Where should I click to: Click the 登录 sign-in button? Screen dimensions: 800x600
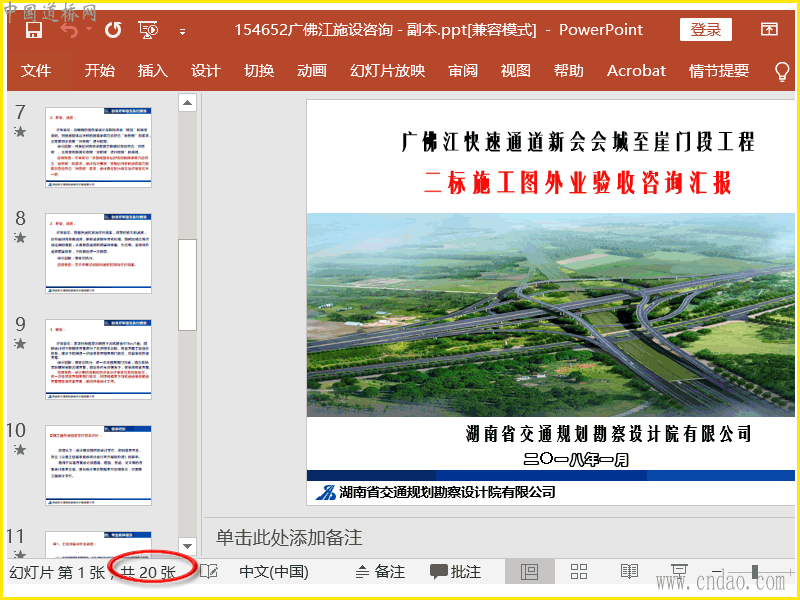tap(706, 30)
